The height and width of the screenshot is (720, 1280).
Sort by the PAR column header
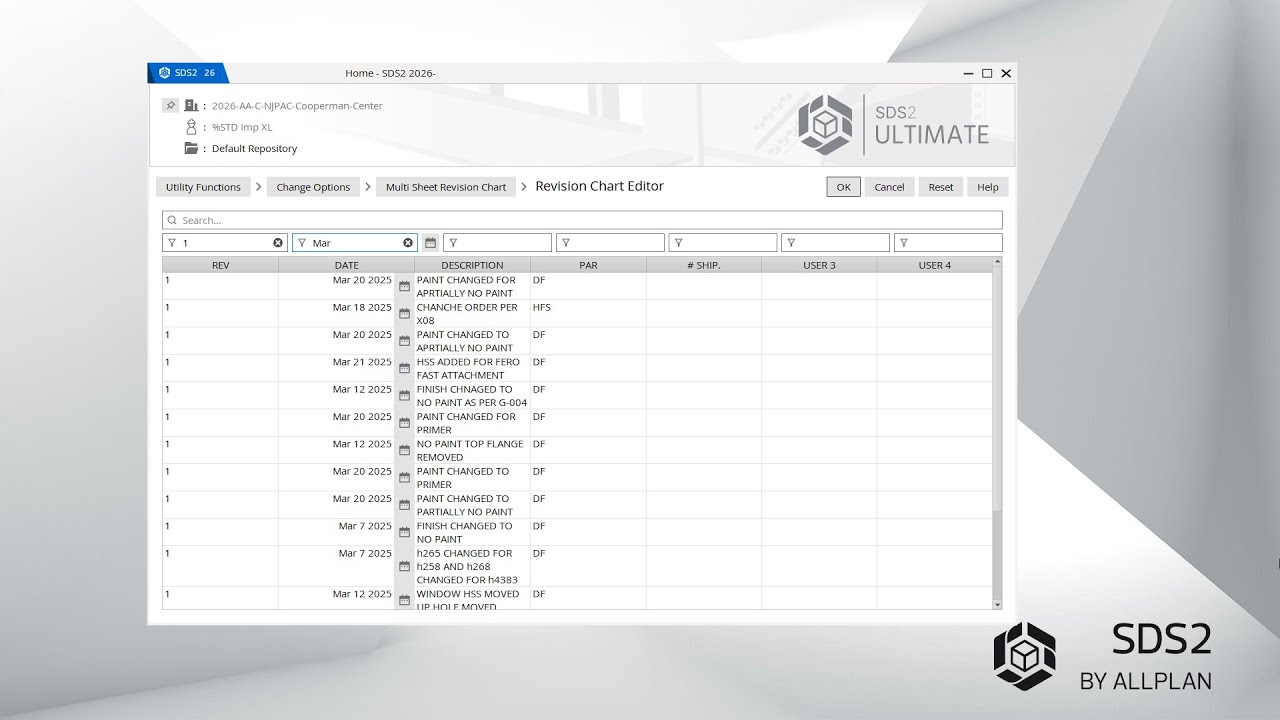[588, 265]
